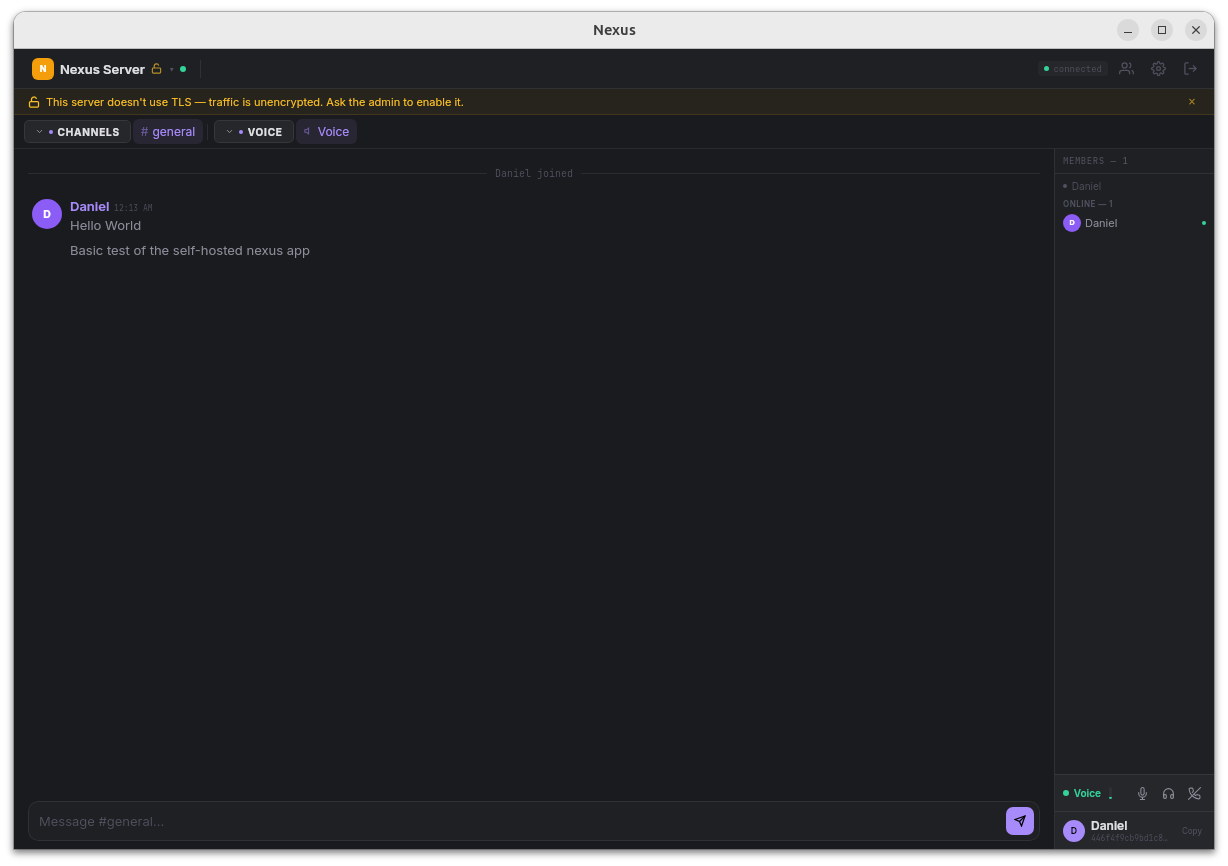Open member invite via the people icon
This screenshot has height=866, width=1228.
[x=1126, y=68]
